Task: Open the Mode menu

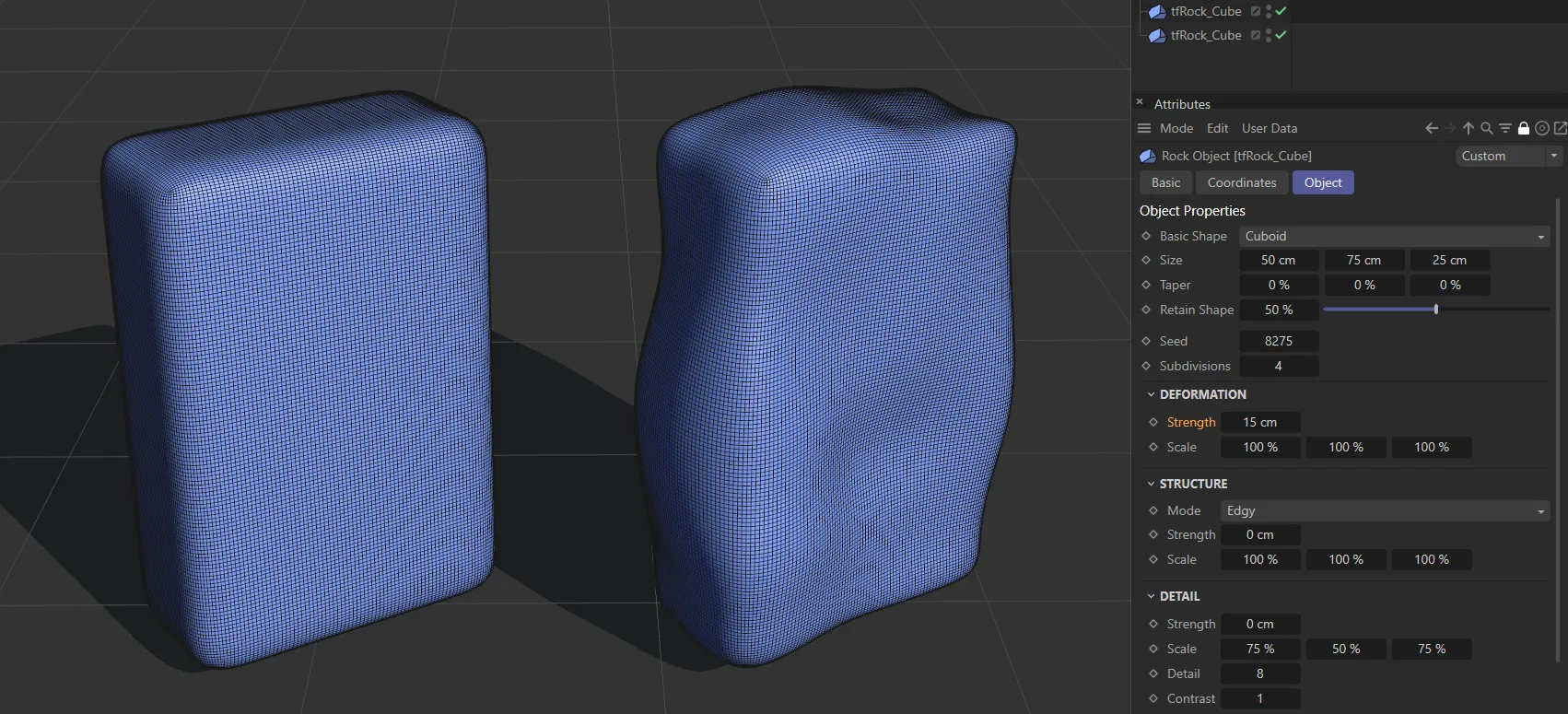Action: [x=1176, y=128]
